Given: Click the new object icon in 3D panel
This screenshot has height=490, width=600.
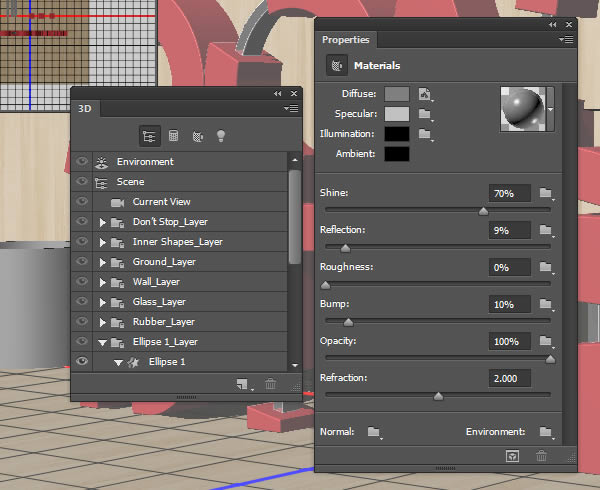Looking at the screenshot, I should coord(243,384).
